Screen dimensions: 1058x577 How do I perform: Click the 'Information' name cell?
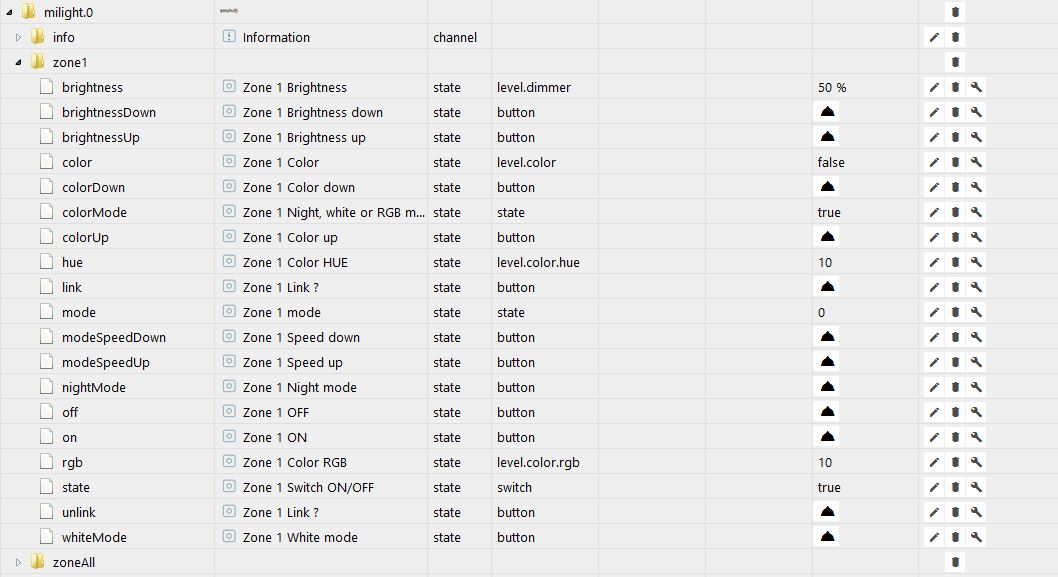coord(276,38)
